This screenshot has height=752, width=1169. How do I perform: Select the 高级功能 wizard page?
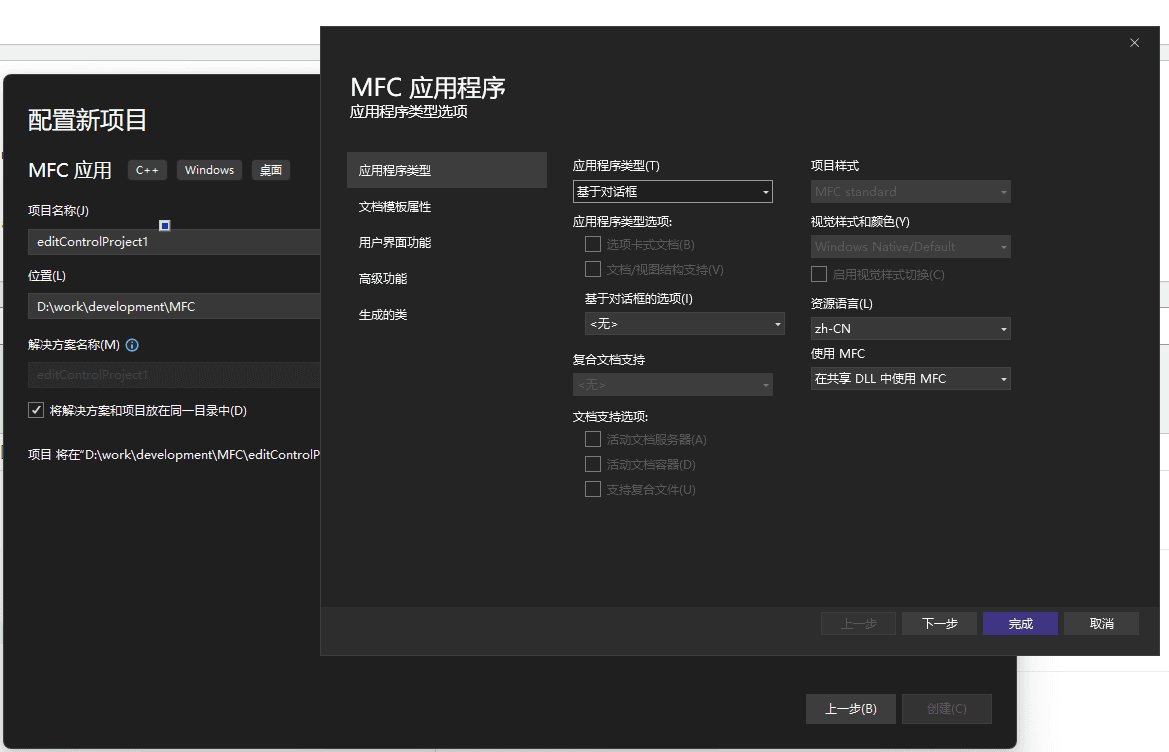[x=447, y=278]
